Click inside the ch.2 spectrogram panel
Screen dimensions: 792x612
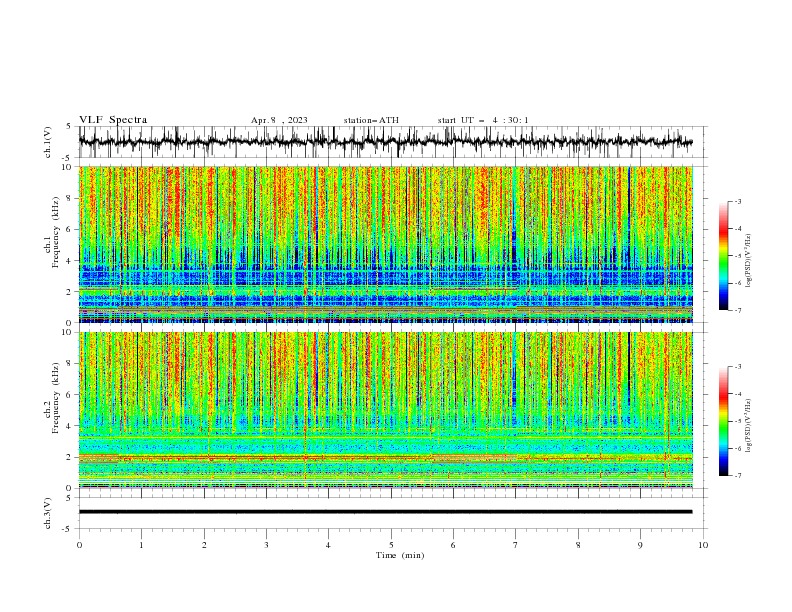(386, 410)
